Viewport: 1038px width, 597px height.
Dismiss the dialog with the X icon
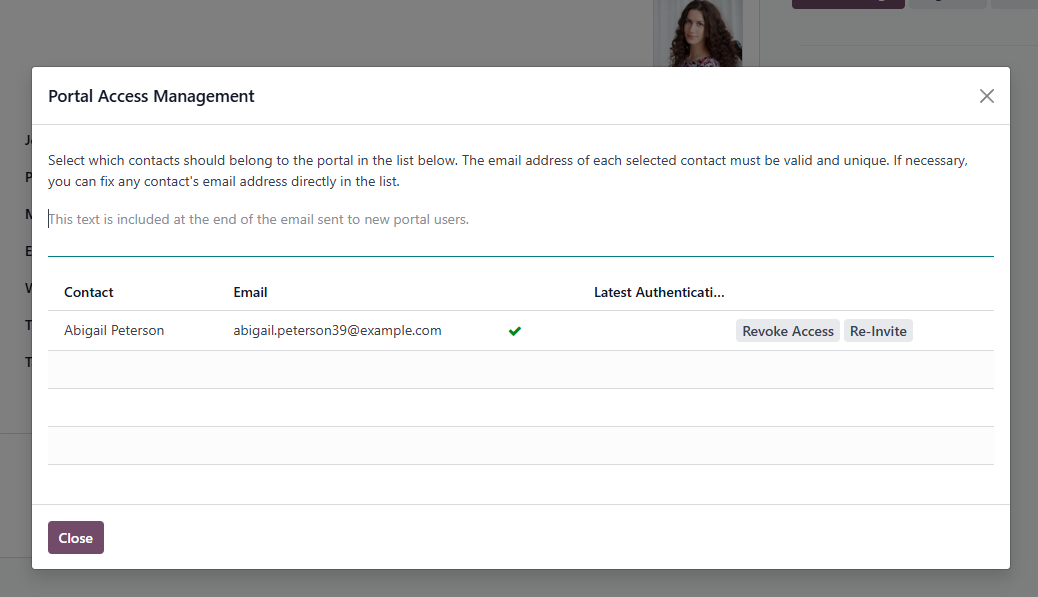tap(986, 96)
